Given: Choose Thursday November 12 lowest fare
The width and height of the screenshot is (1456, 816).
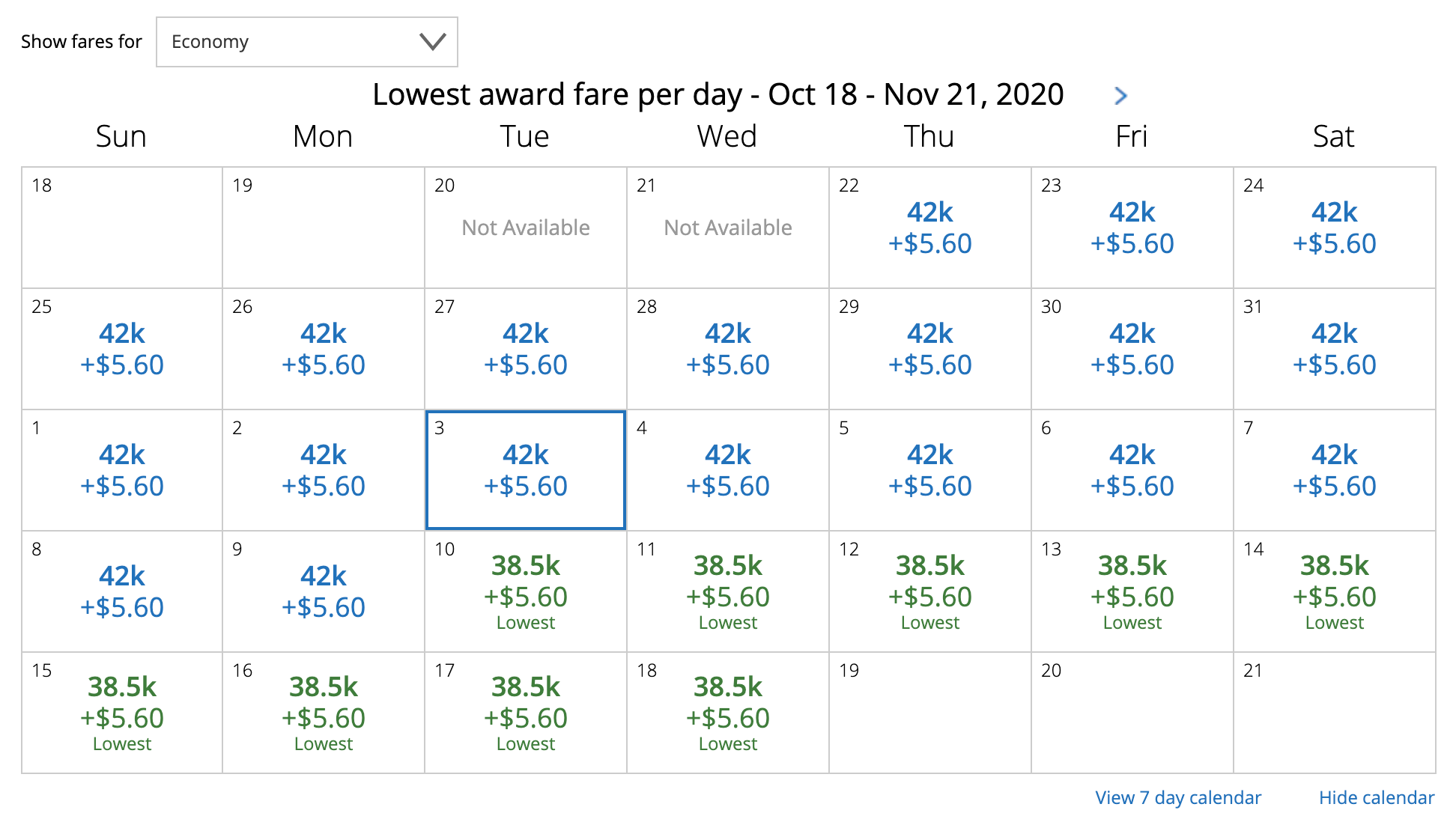Looking at the screenshot, I should pos(929,591).
